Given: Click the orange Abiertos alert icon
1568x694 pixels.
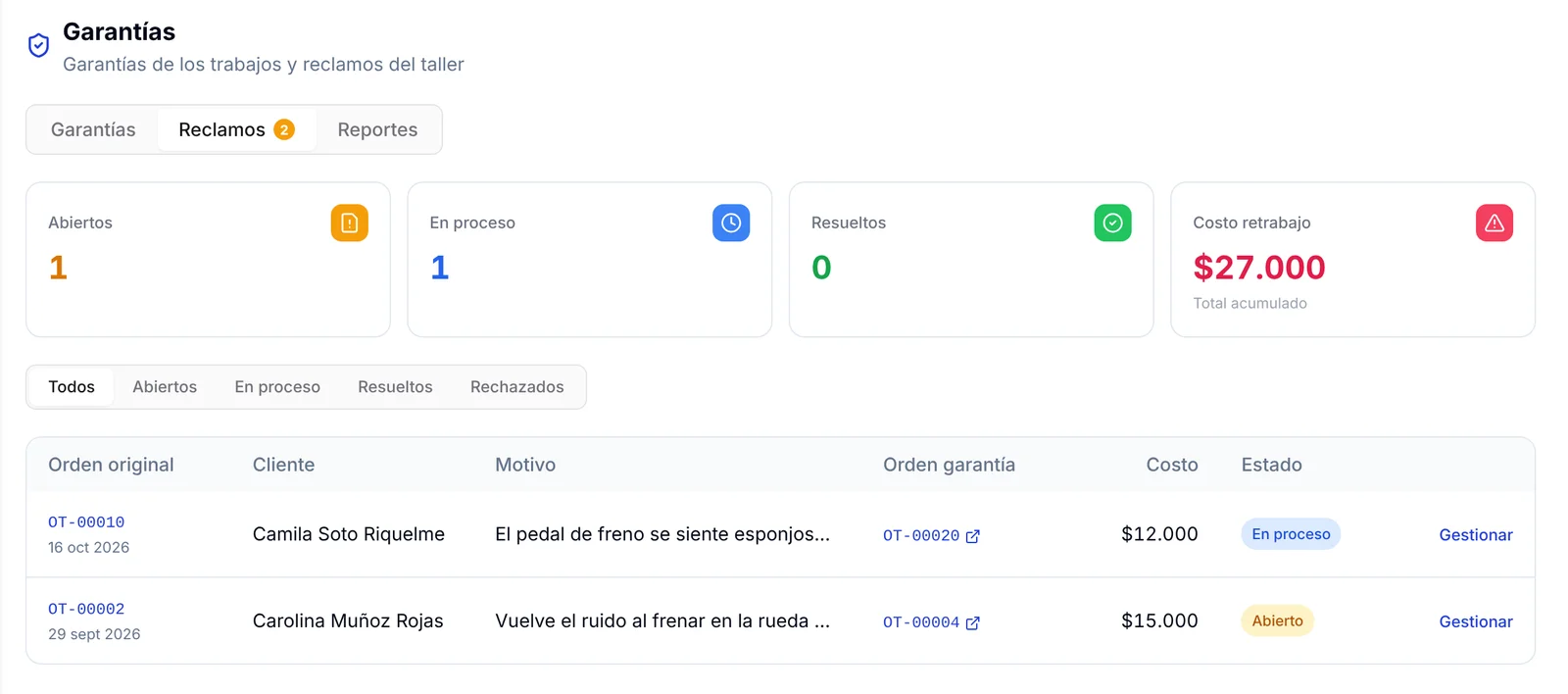Looking at the screenshot, I should click(x=349, y=223).
